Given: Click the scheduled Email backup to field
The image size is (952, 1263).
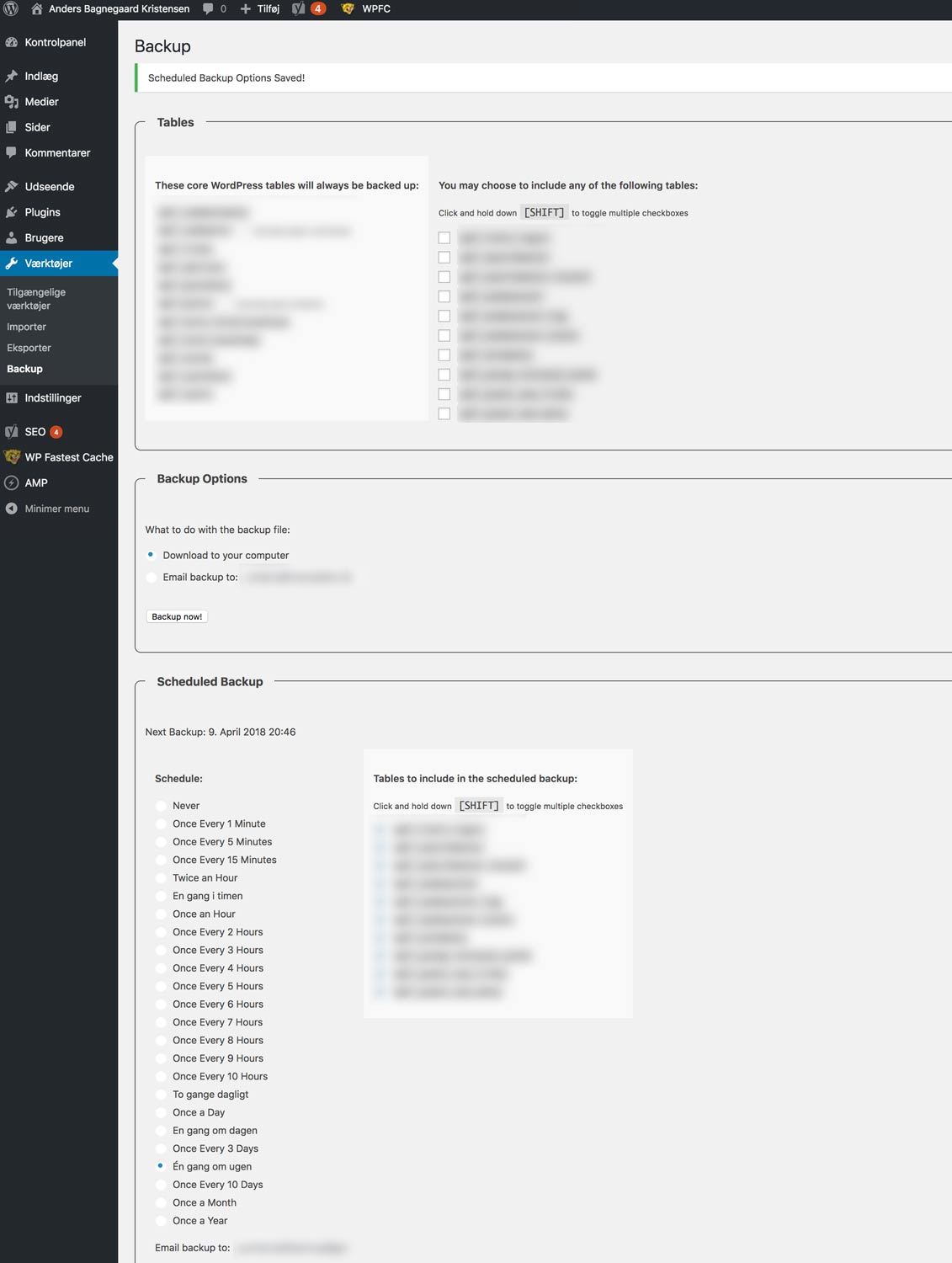Looking at the screenshot, I should pyautogui.click(x=291, y=1248).
